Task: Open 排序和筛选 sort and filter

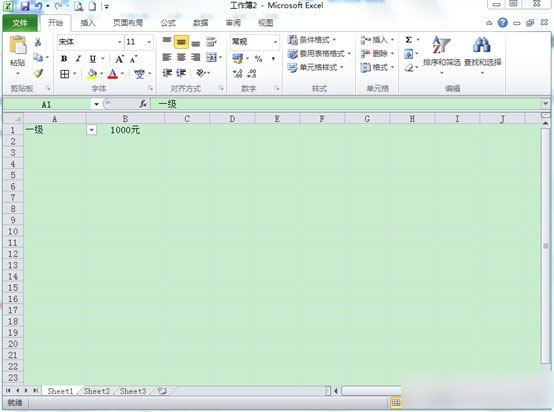Action: pos(442,55)
